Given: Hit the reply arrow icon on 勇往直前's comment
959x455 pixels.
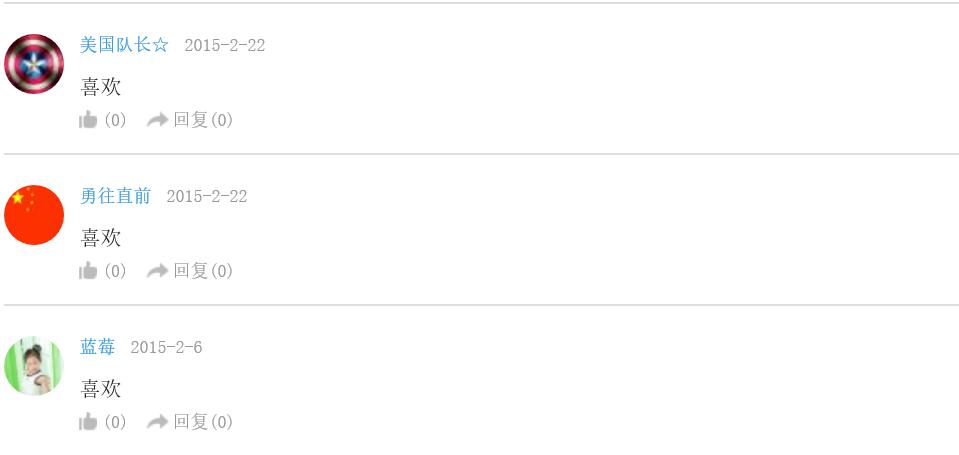Looking at the screenshot, I should [157, 271].
